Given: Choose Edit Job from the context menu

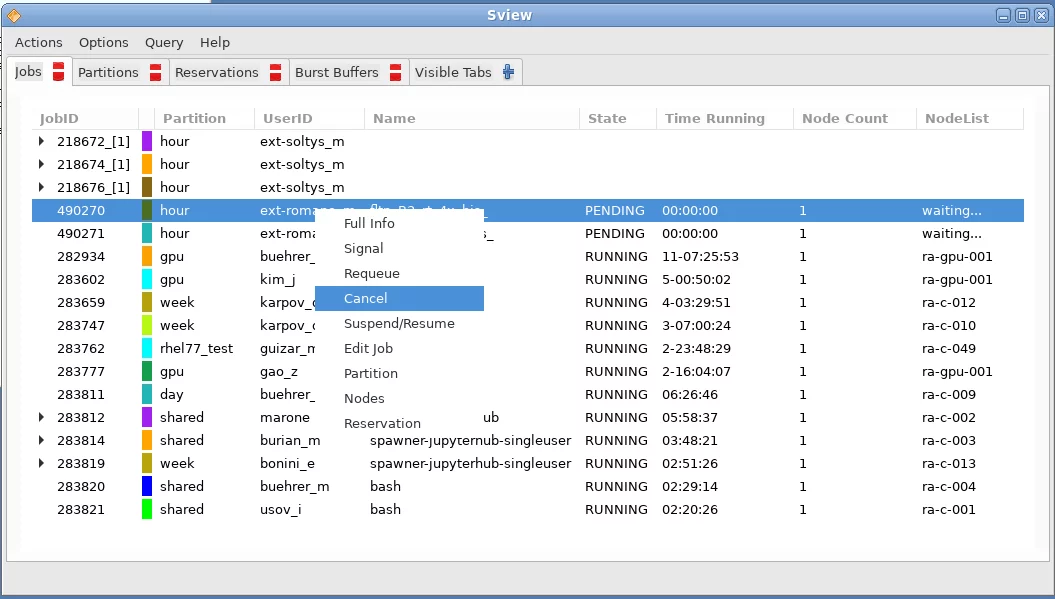Looking at the screenshot, I should click(x=368, y=348).
